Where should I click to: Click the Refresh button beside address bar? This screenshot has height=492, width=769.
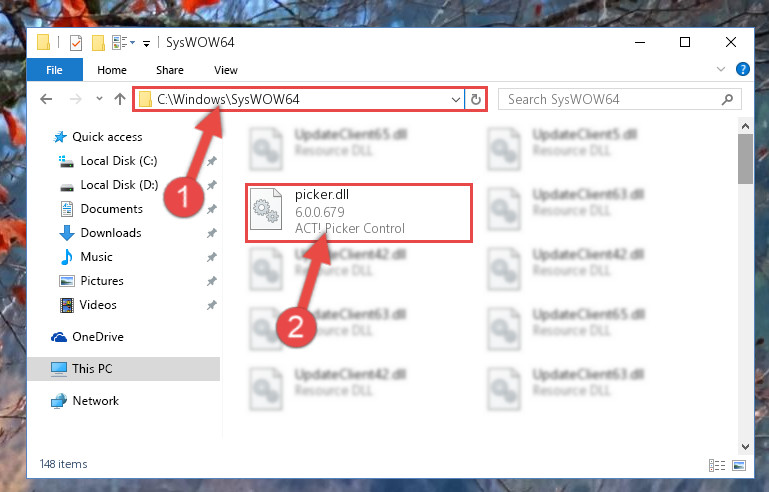coord(476,100)
